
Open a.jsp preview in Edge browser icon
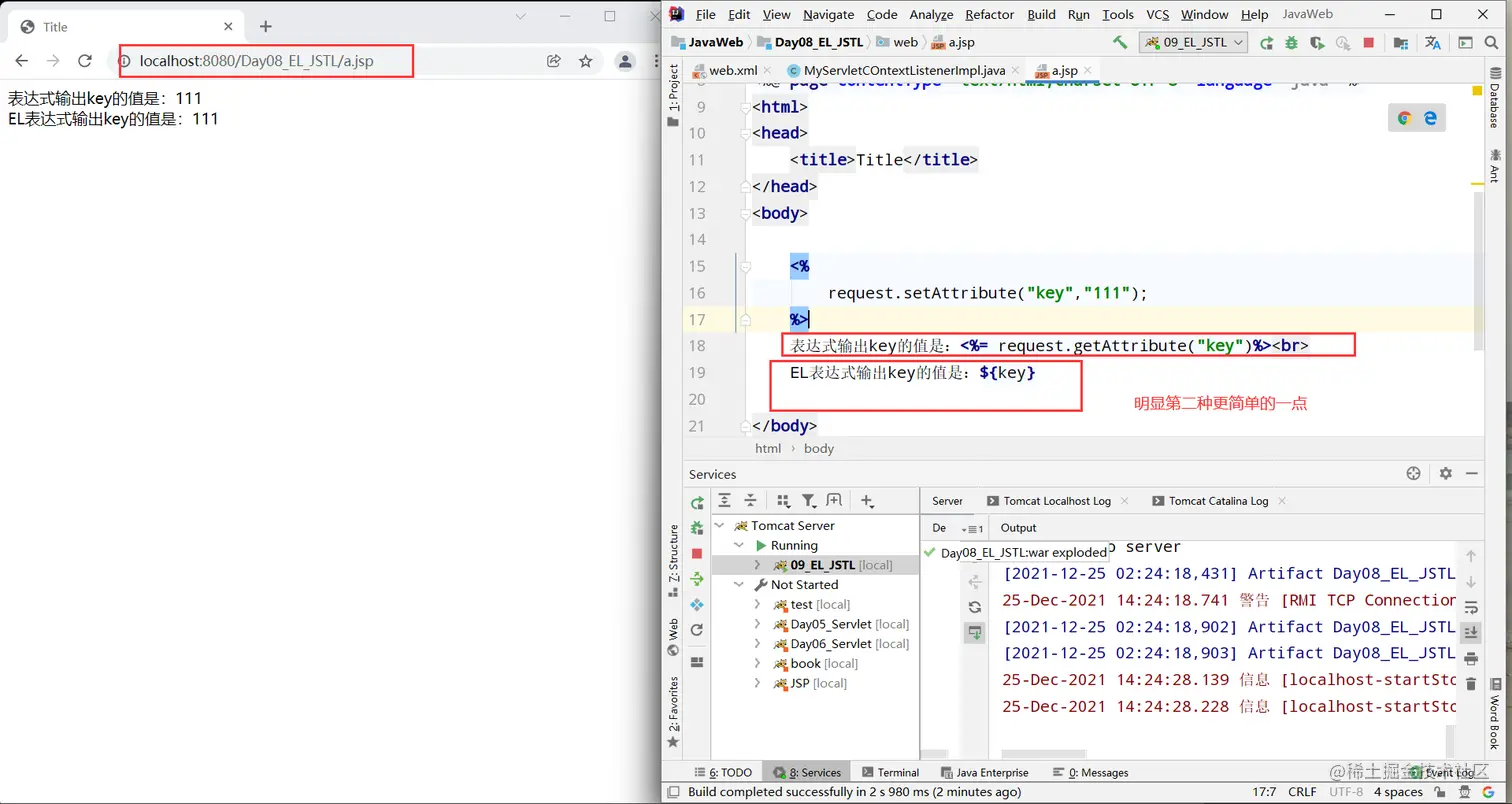coord(1430,117)
